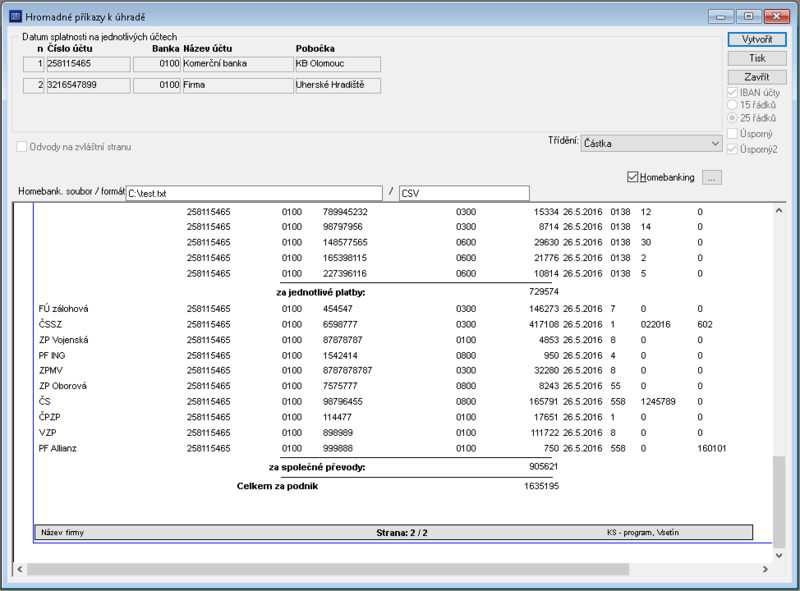Screen dimensions: 800x591
Task: Click the subtotal 729574
Action: (544, 292)
